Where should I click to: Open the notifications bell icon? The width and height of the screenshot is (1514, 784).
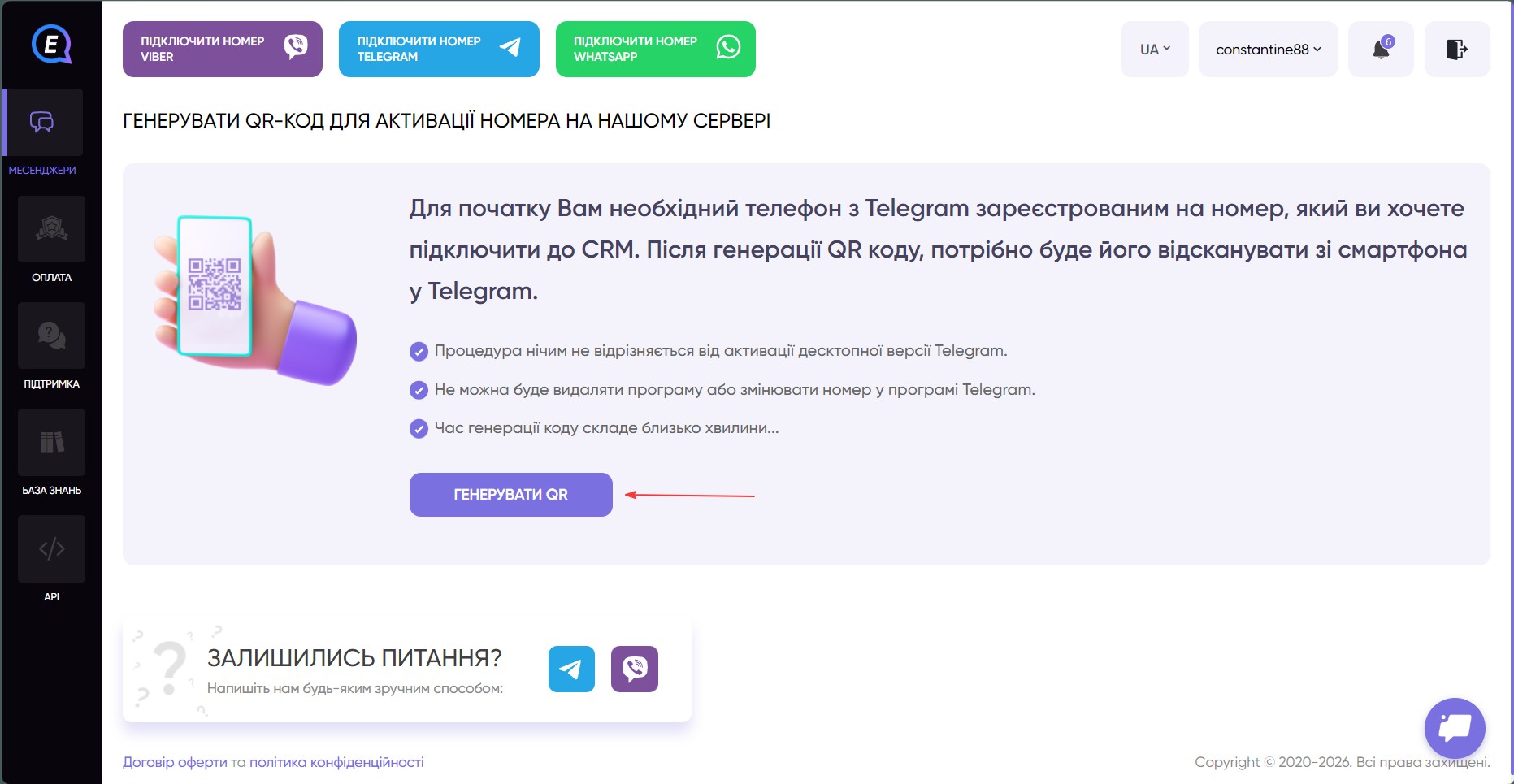pyautogui.click(x=1382, y=50)
